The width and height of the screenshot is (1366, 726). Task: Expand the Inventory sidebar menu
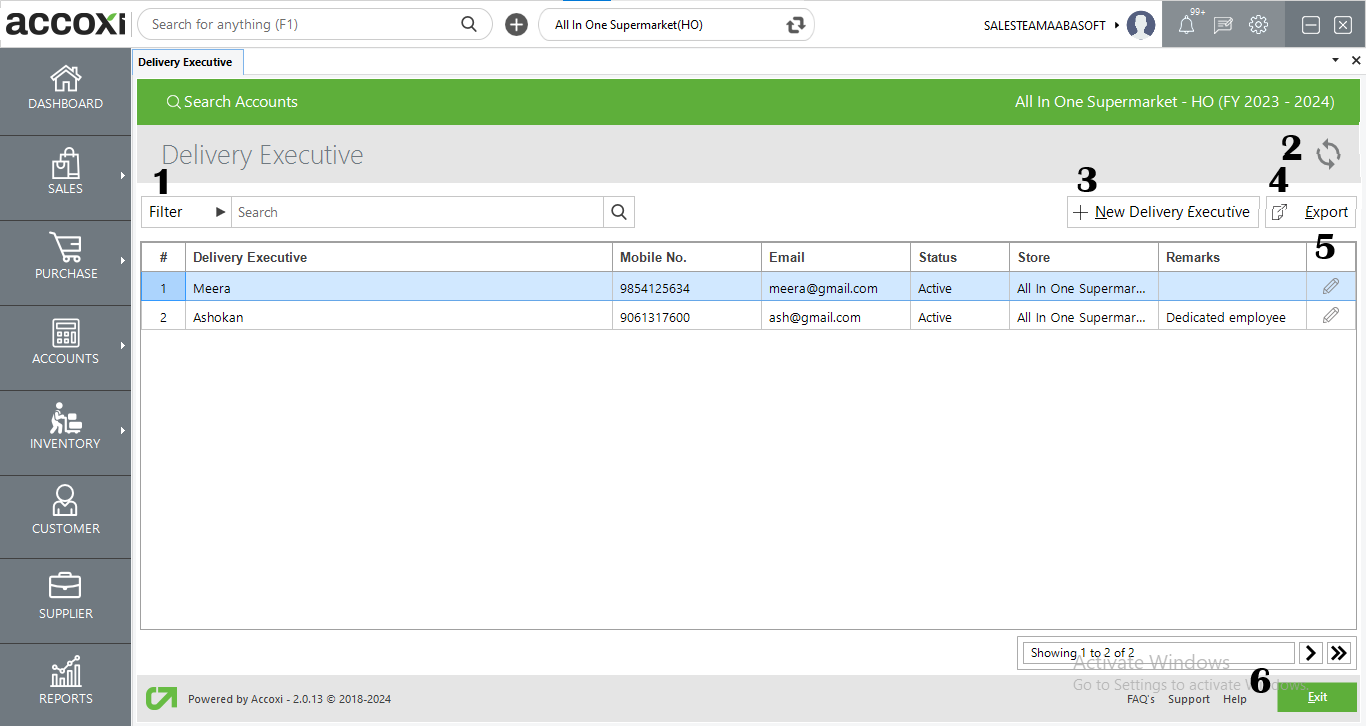click(65, 432)
